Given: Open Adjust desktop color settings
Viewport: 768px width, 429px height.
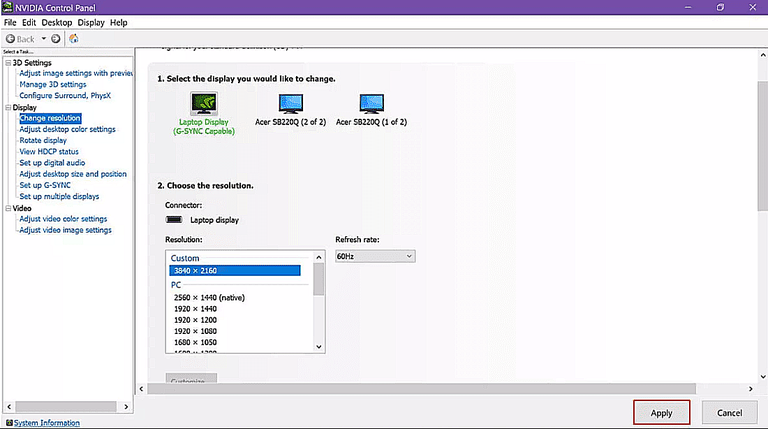Looking at the screenshot, I should point(68,129).
